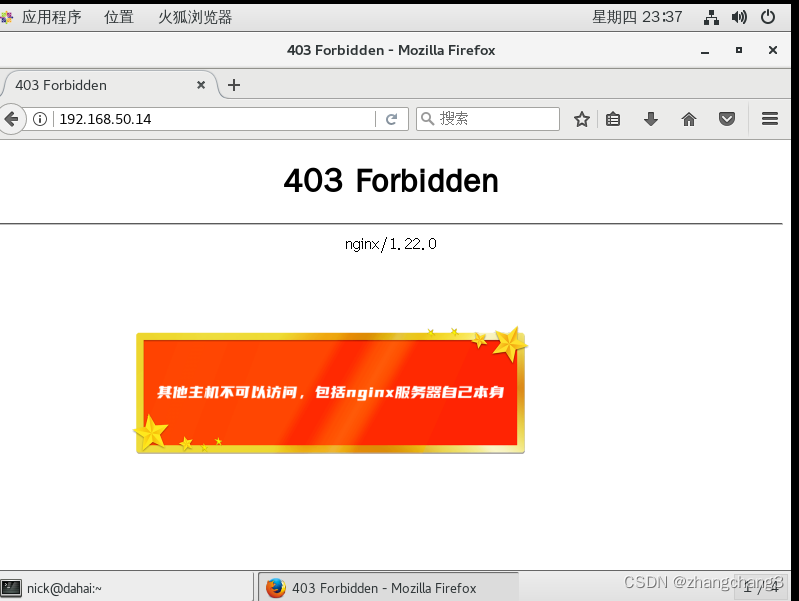Save page to Pocket icon
799x601 pixels.
(727, 119)
